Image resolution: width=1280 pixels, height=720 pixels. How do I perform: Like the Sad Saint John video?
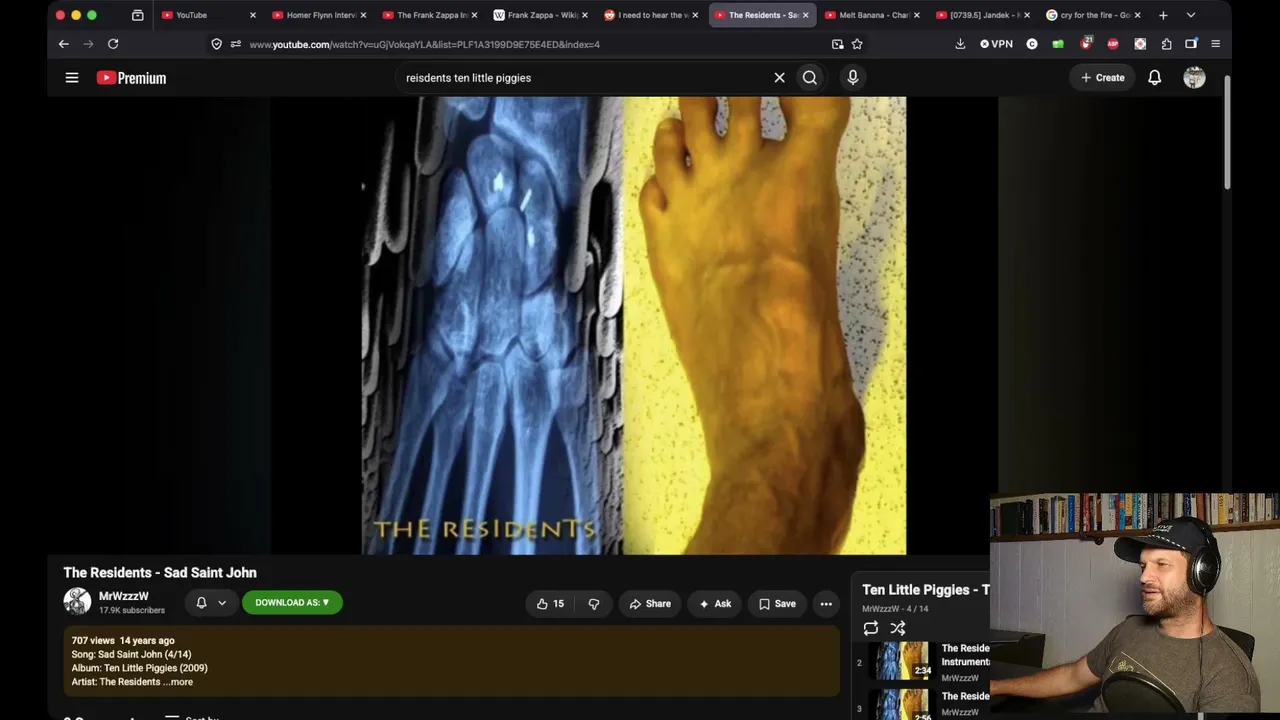point(550,603)
